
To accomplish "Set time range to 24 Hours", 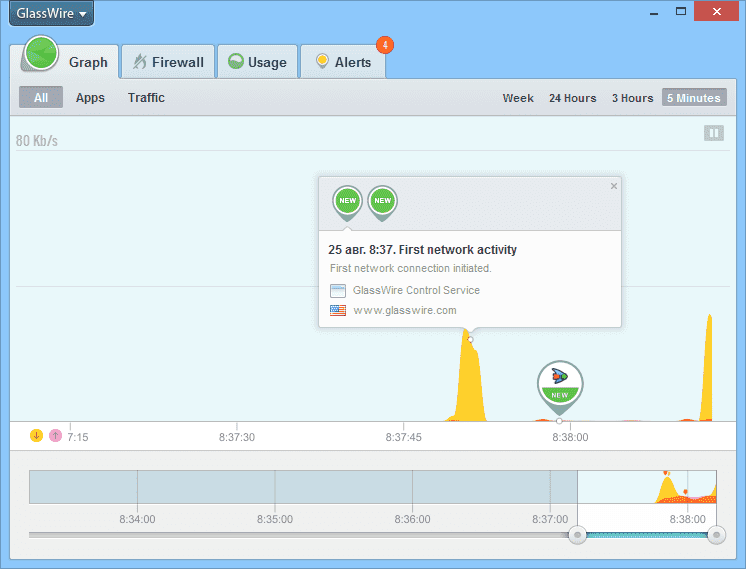I will click(x=572, y=98).
